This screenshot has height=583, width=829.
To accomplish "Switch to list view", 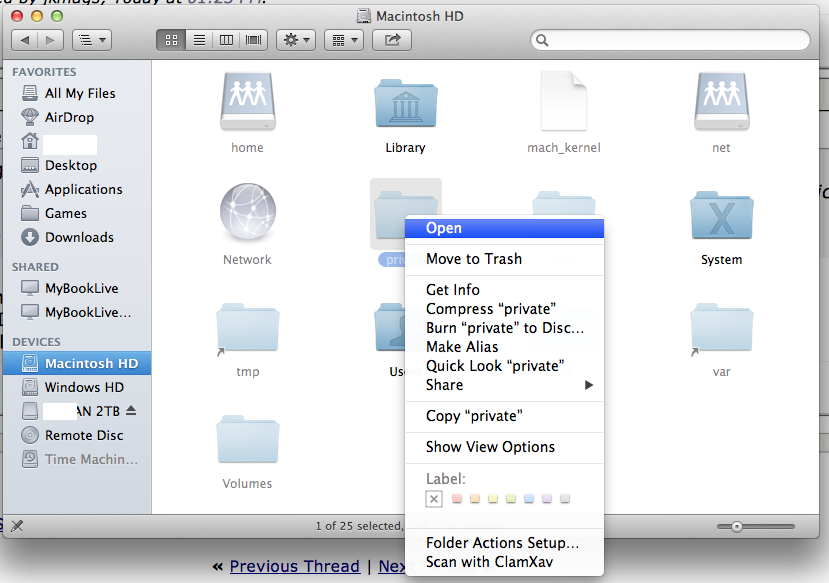I will click(x=199, y=40).
